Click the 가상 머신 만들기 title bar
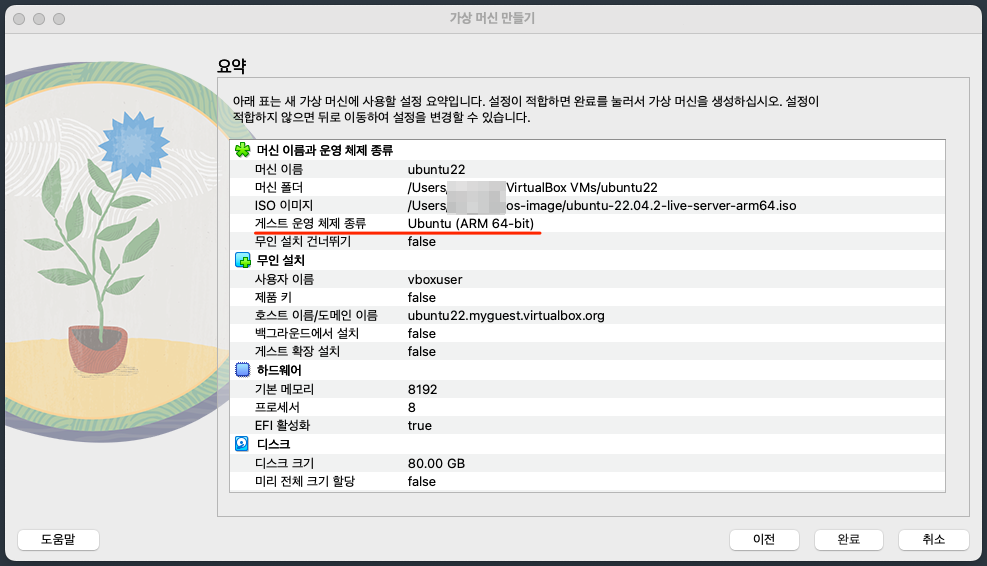 click(492, 18)
